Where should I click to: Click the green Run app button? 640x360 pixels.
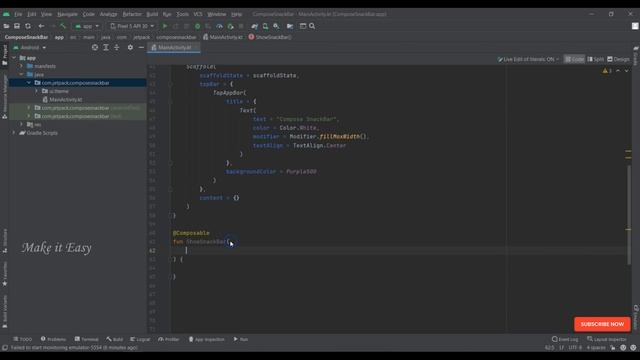(x=165, y=26)
